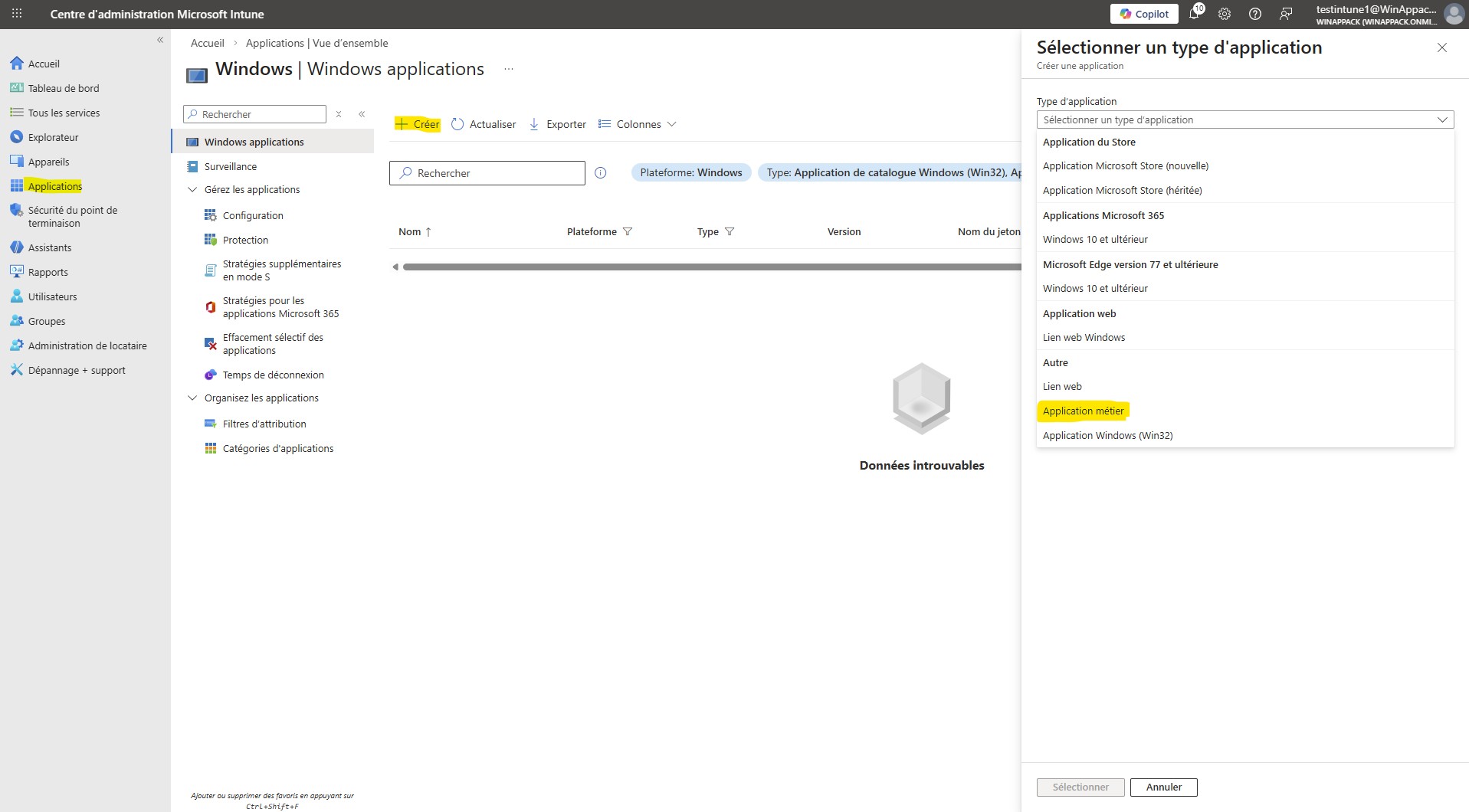Go back via the Accueil breadcrumb
This screenshot has height=812, width=1469.
207,43
